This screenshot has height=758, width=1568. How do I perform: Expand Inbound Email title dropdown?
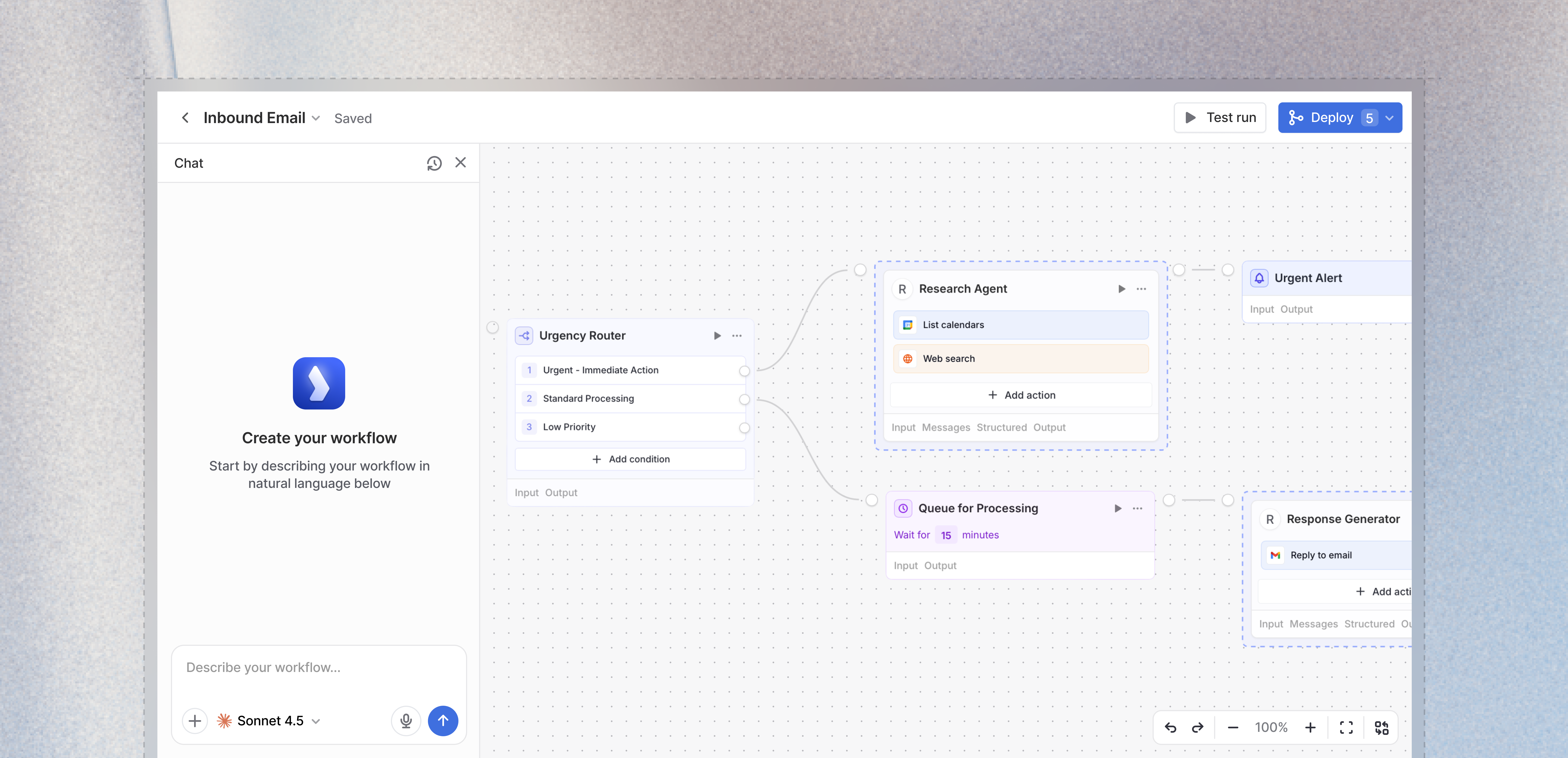(x=316, y=118)
